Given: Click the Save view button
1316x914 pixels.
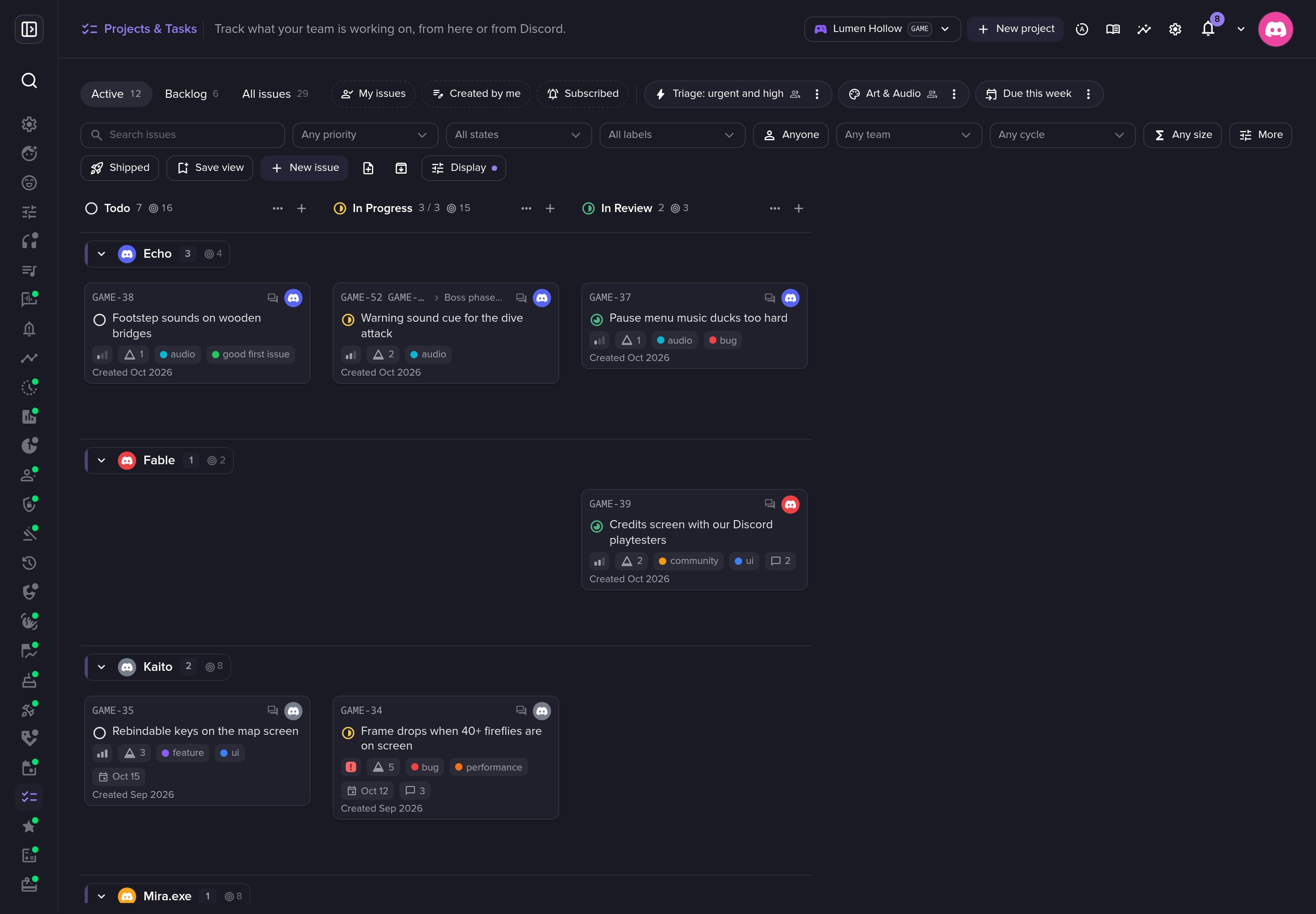Looking at the screenshot, I should (210, 168).
